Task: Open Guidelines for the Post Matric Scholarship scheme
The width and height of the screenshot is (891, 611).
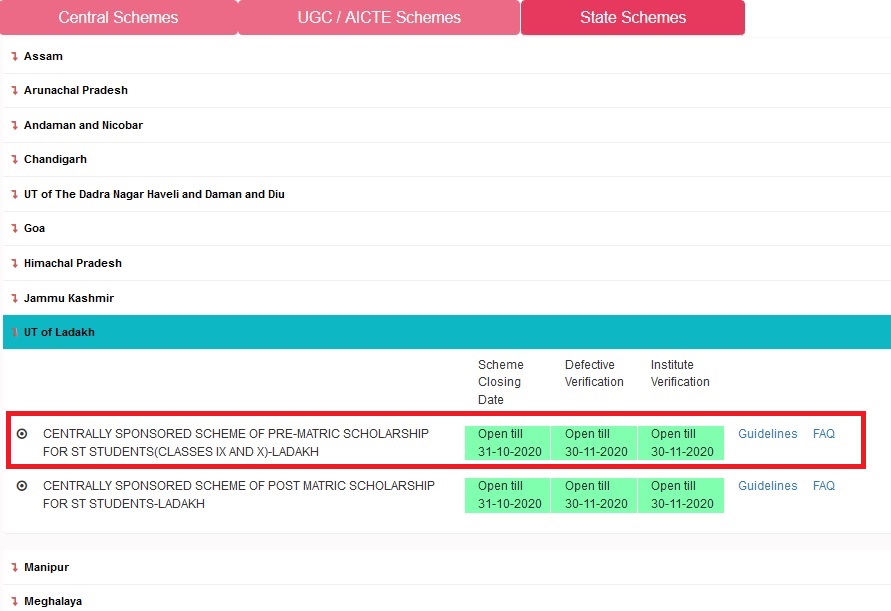Action: point(768,486)
